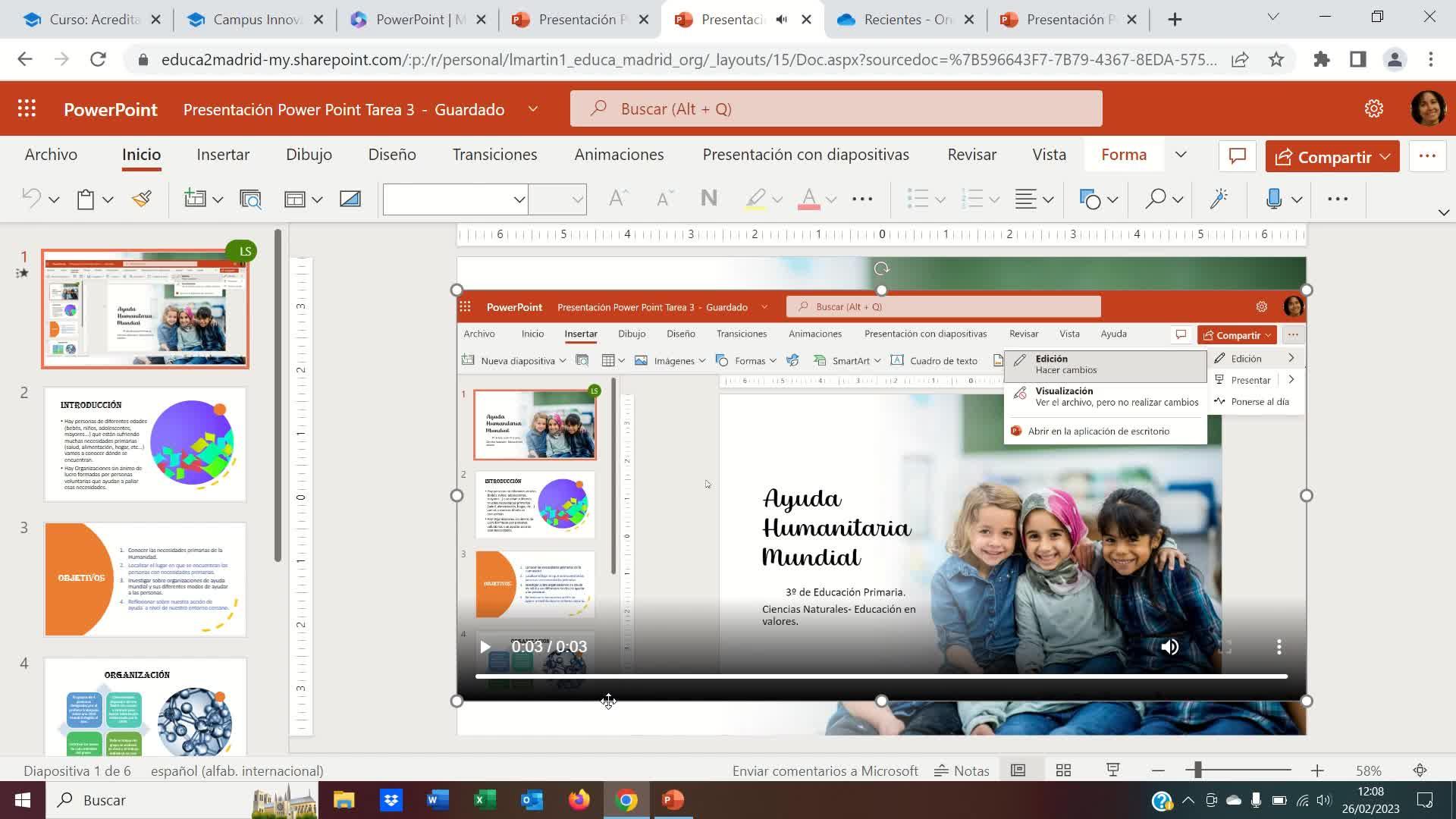
Task: Open the Transiciones tab
Action: 494,155
